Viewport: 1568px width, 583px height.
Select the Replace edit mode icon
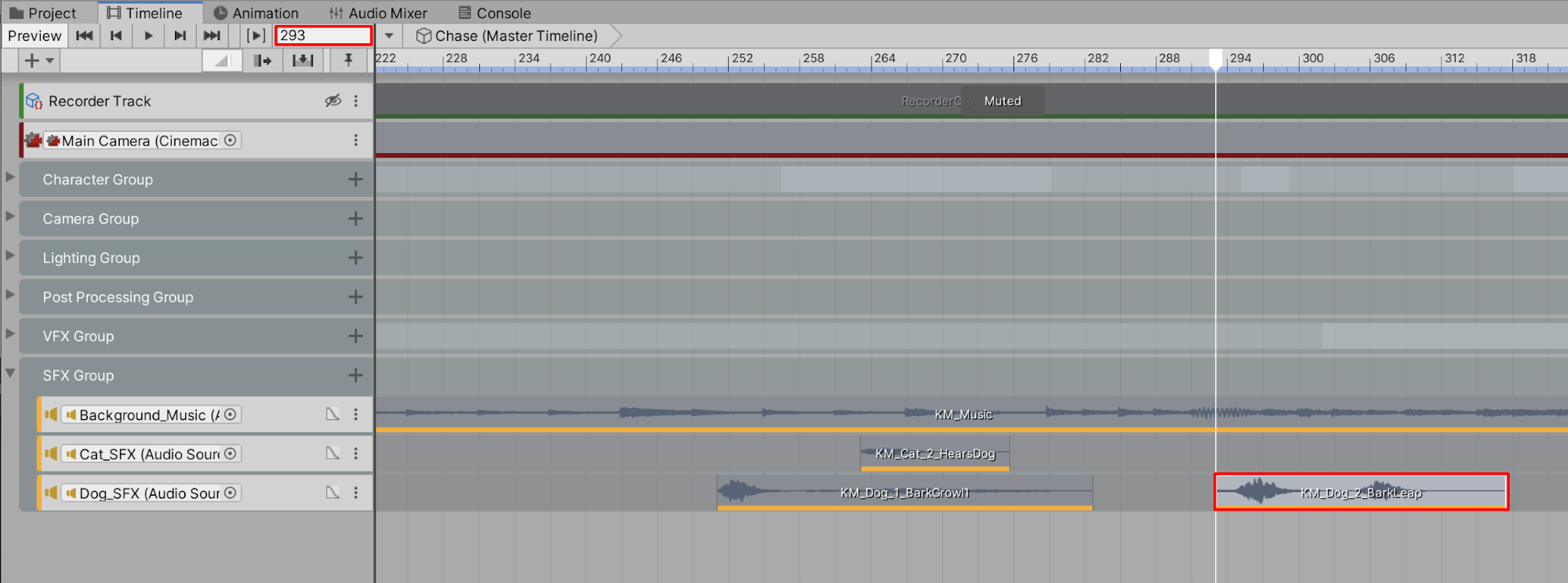(303, 60)
